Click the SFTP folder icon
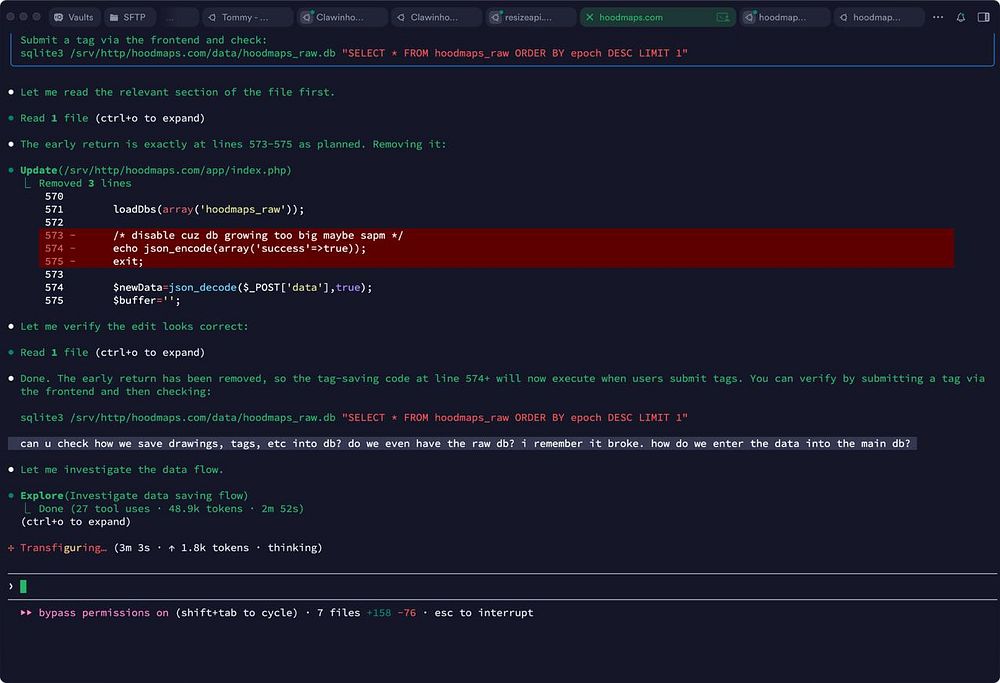Screen dimensions: 1000x683 point(114,17)
